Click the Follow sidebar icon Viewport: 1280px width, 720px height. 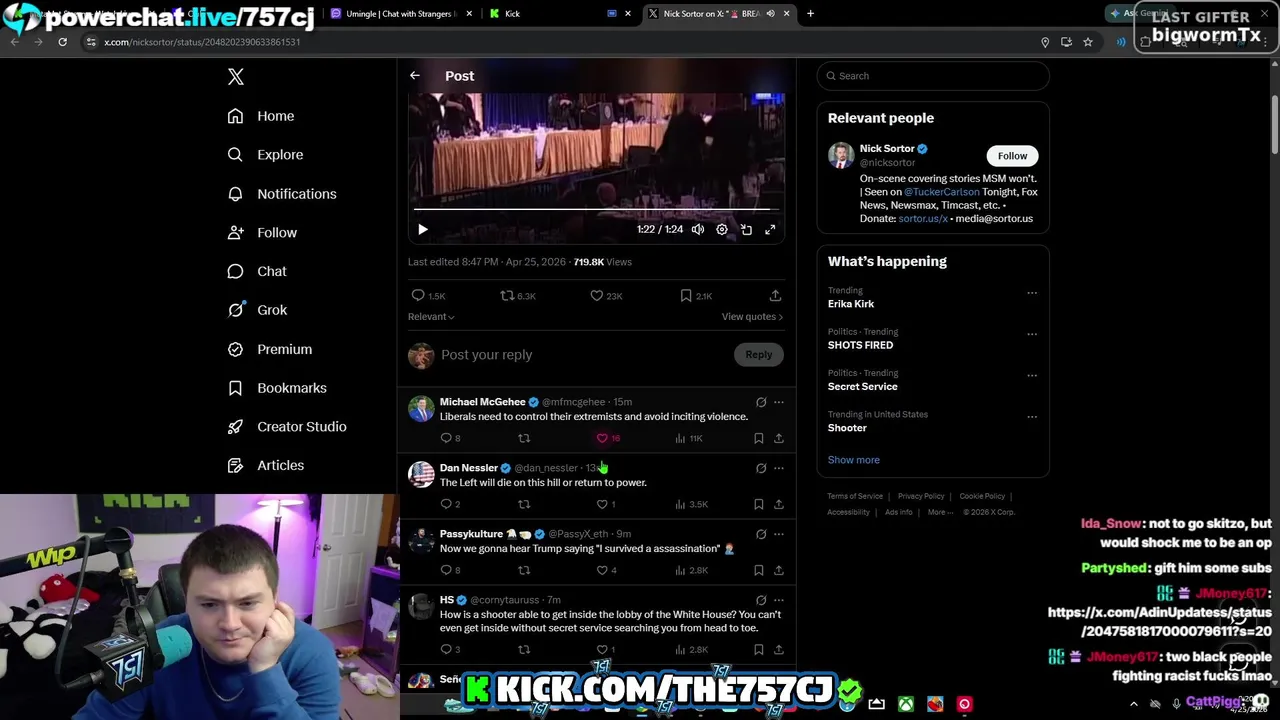235,232
